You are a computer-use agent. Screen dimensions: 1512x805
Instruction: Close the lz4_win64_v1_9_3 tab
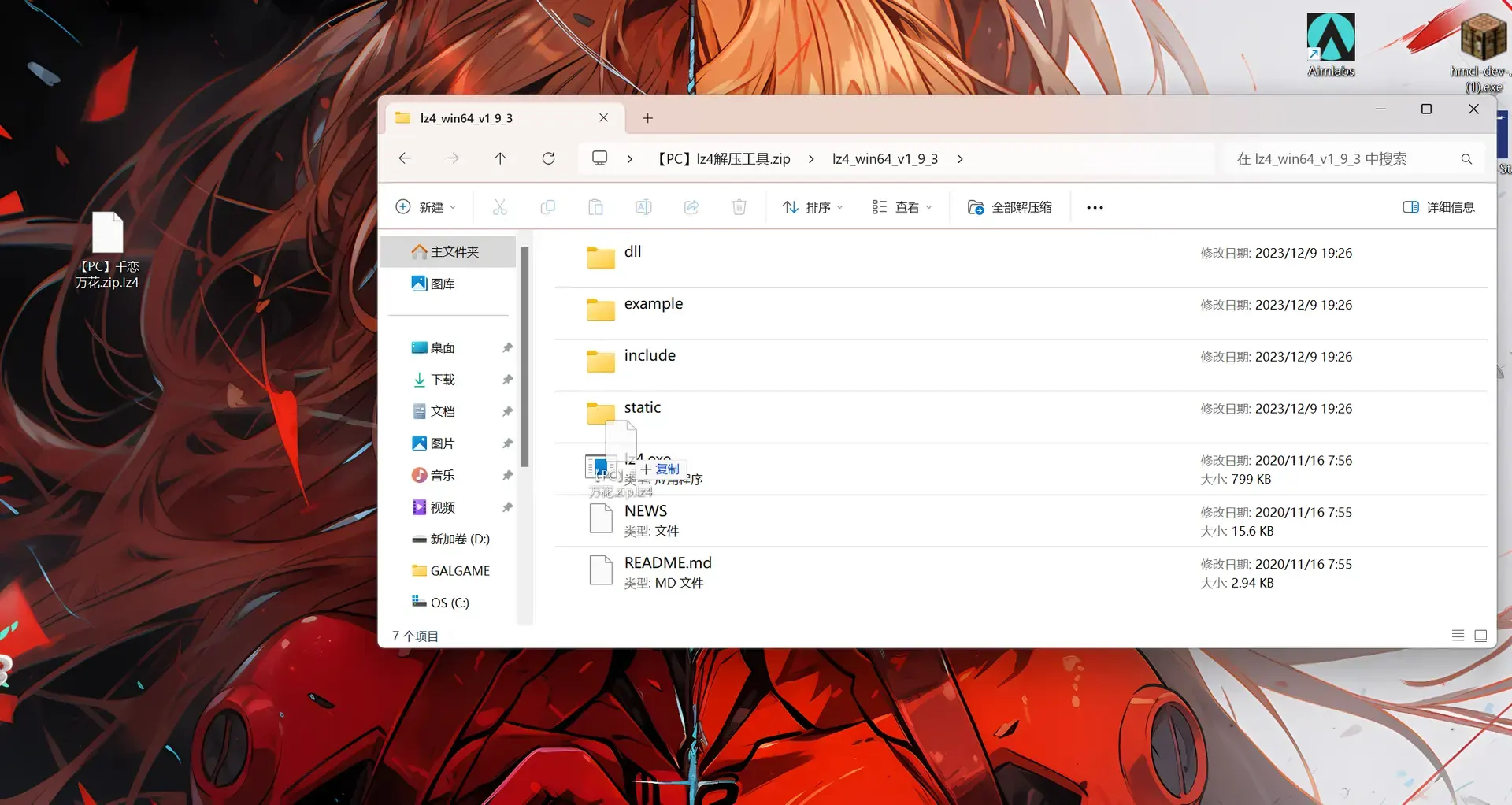pyautogui.click(x=603, y=117)
